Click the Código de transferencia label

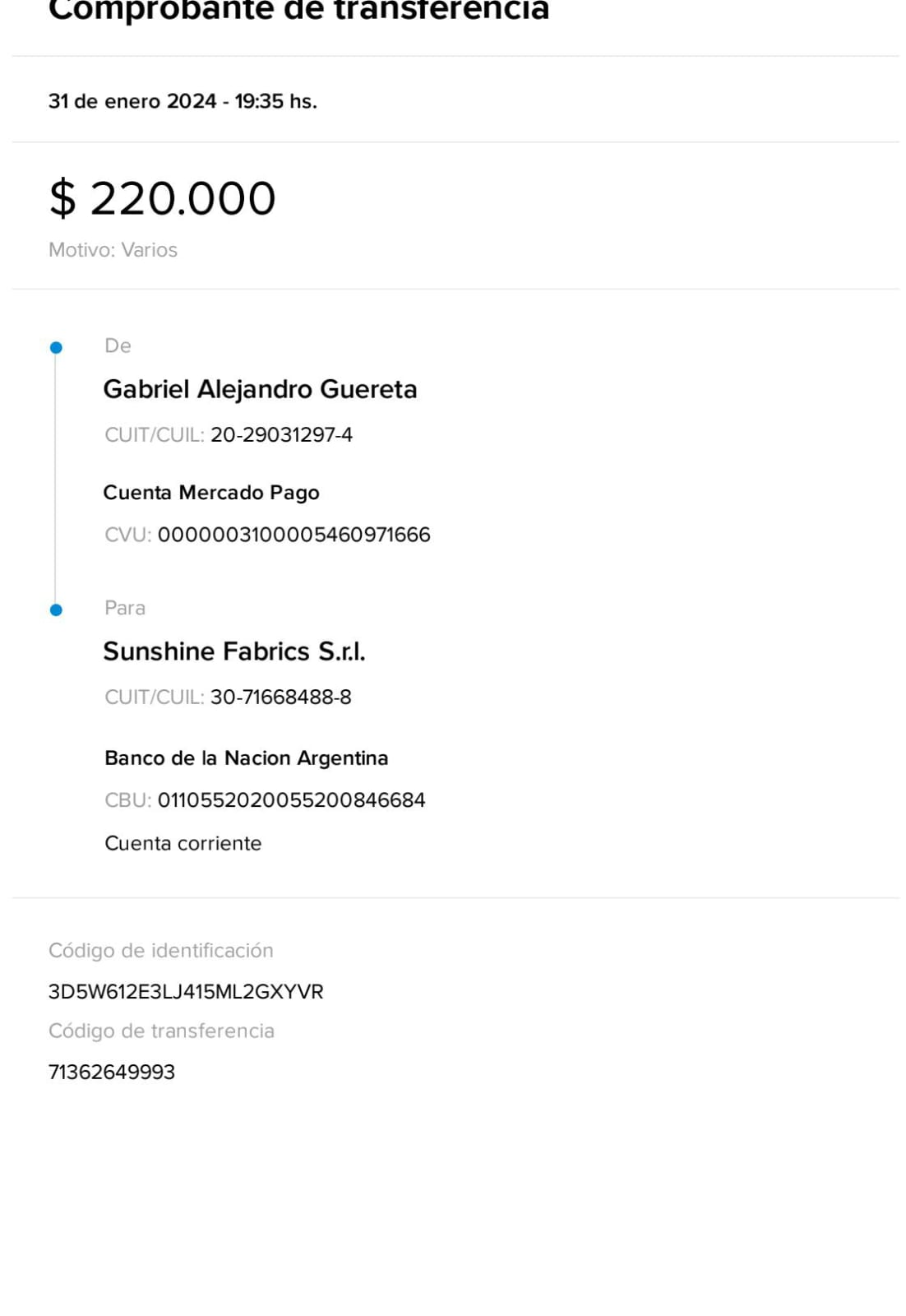161,1031
